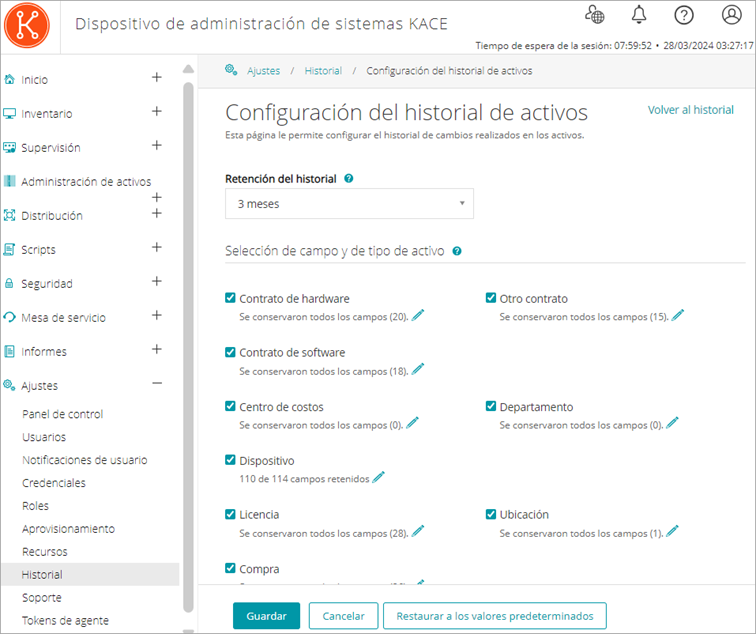Open Notificaciones de usuario menu item
The image size is (756, 634).
pyautogui.click(x=85, y=460)
